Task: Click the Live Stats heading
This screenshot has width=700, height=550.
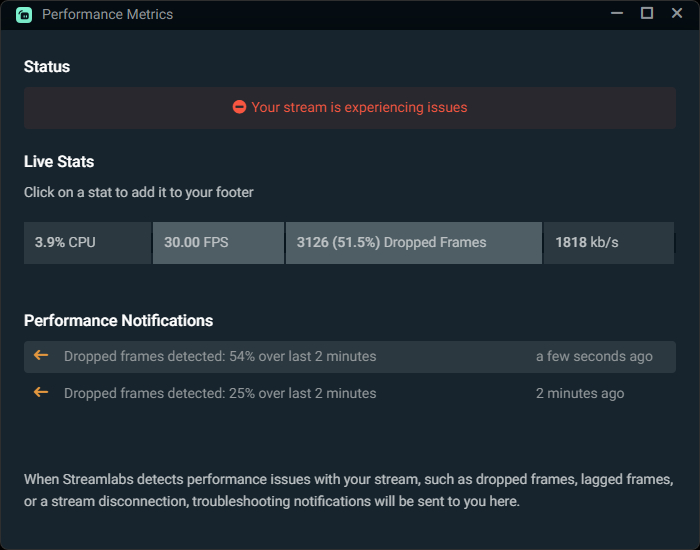Action: pos(59,162)
